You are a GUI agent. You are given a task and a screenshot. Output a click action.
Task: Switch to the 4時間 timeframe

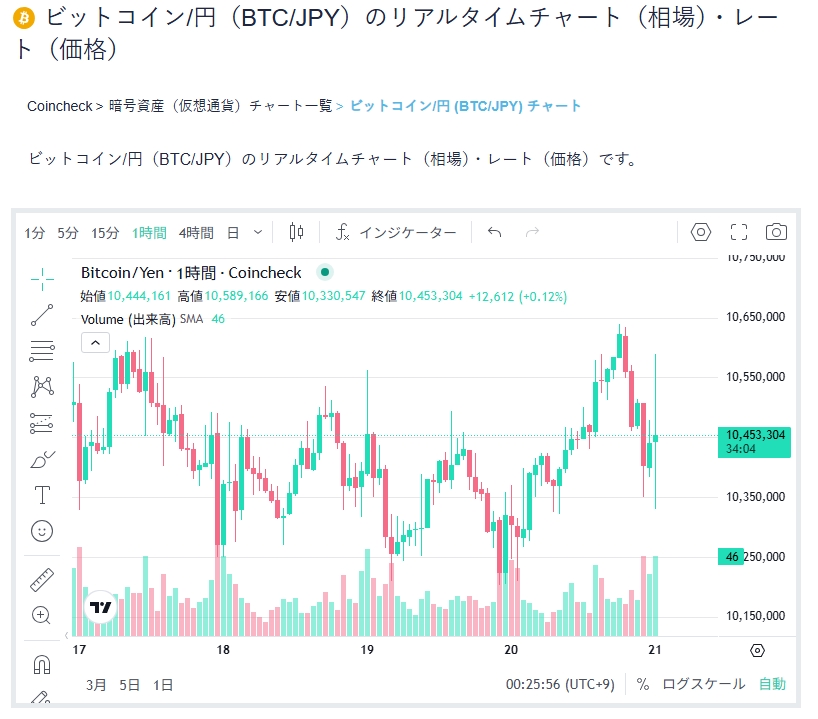coord(196,232)
